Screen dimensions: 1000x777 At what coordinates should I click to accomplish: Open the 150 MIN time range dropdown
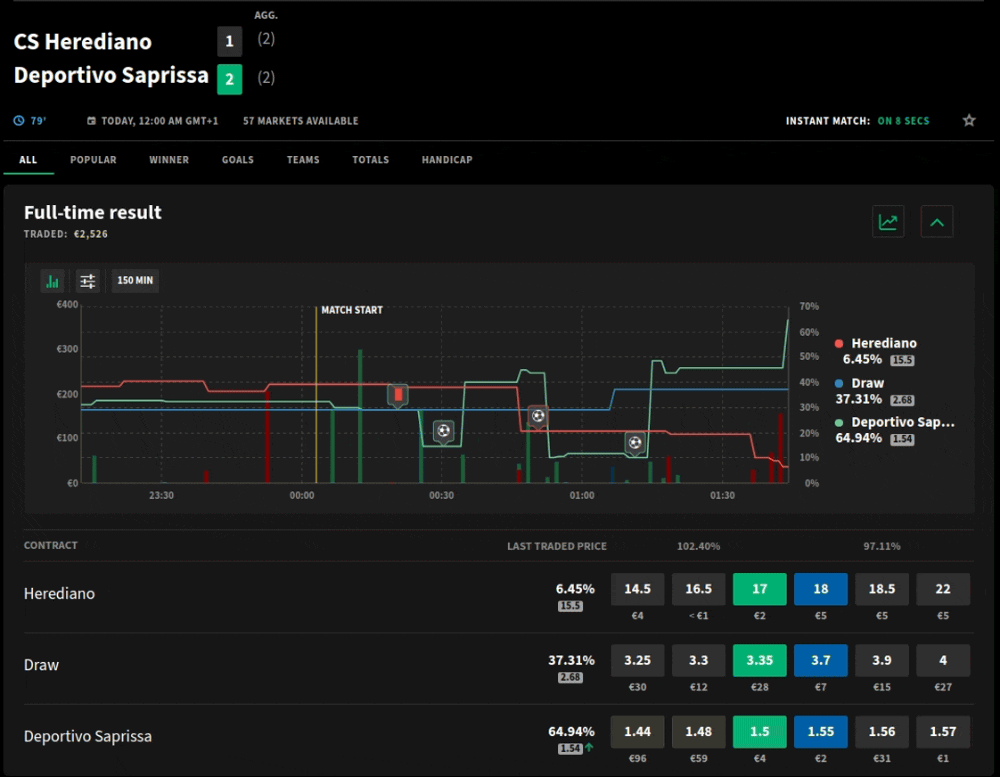click(x=135, y=280)
